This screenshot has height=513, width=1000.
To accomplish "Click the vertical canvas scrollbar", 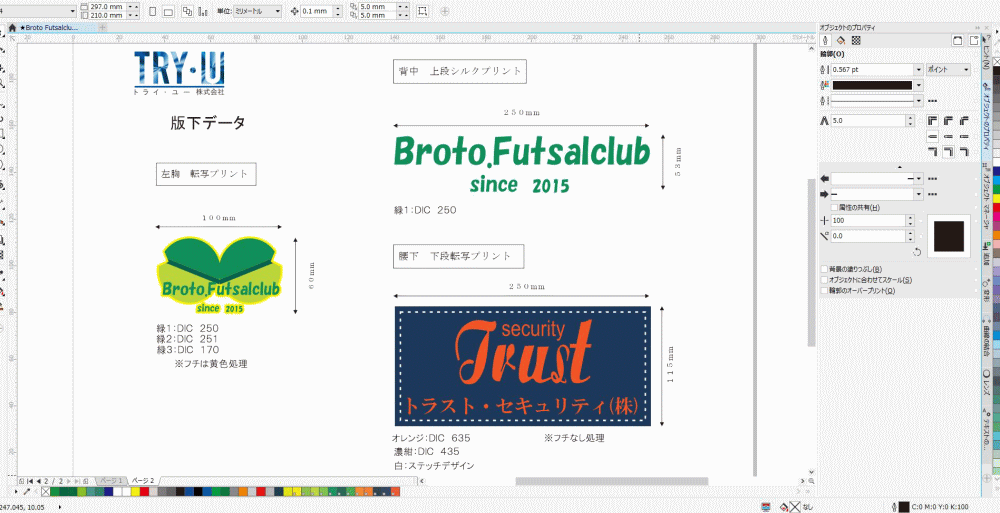I will tap(811, 262).
